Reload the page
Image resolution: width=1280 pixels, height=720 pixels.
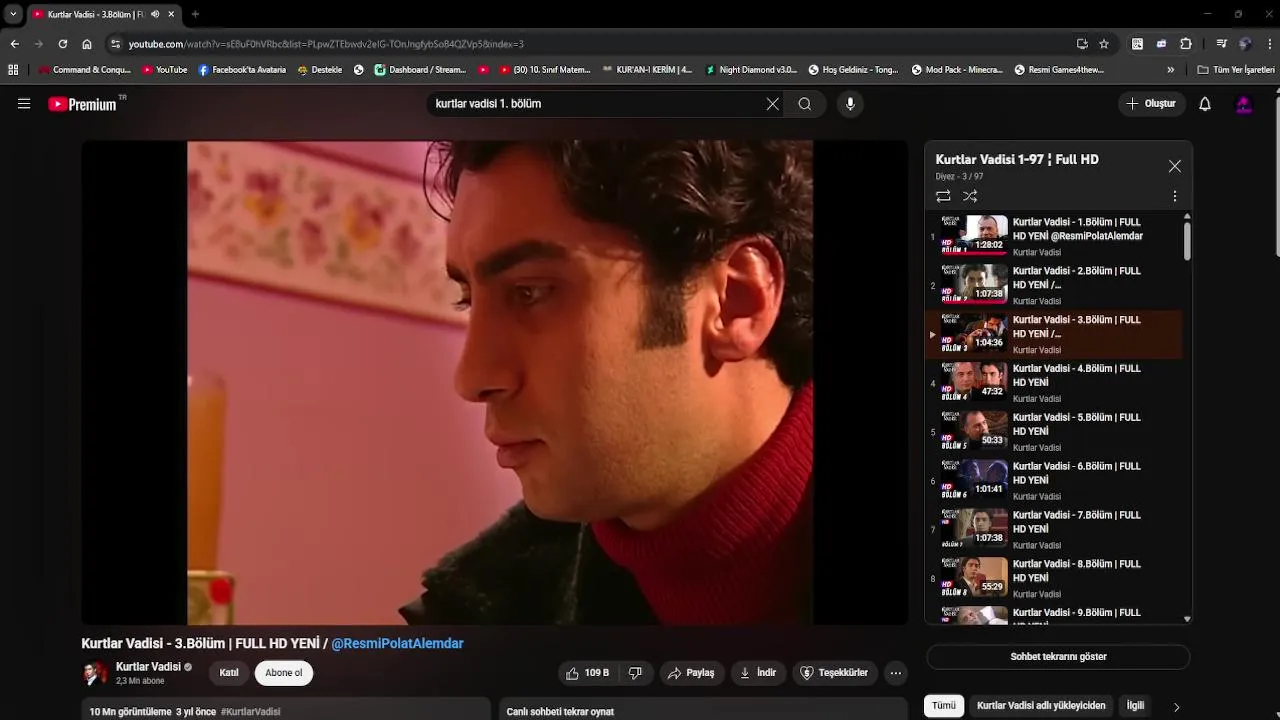[63, 44]
